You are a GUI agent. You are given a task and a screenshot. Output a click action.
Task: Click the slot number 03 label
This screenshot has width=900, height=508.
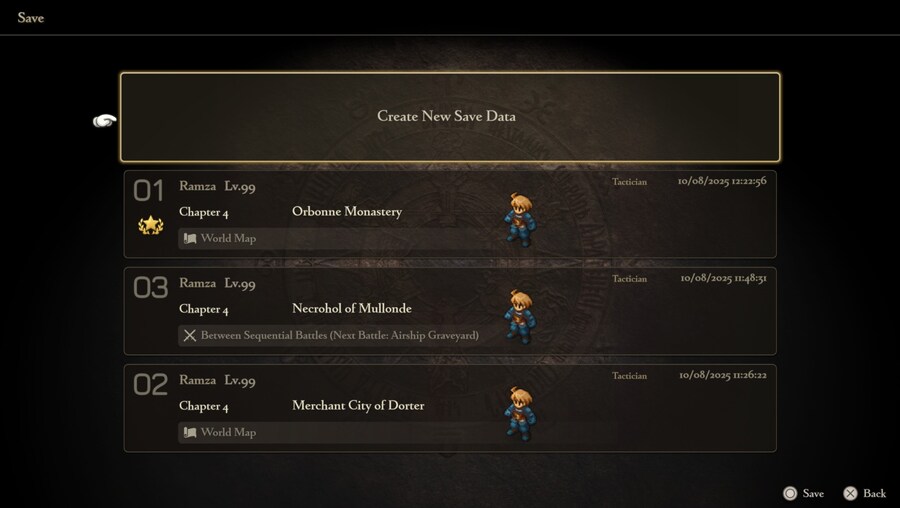pos(150,288)
